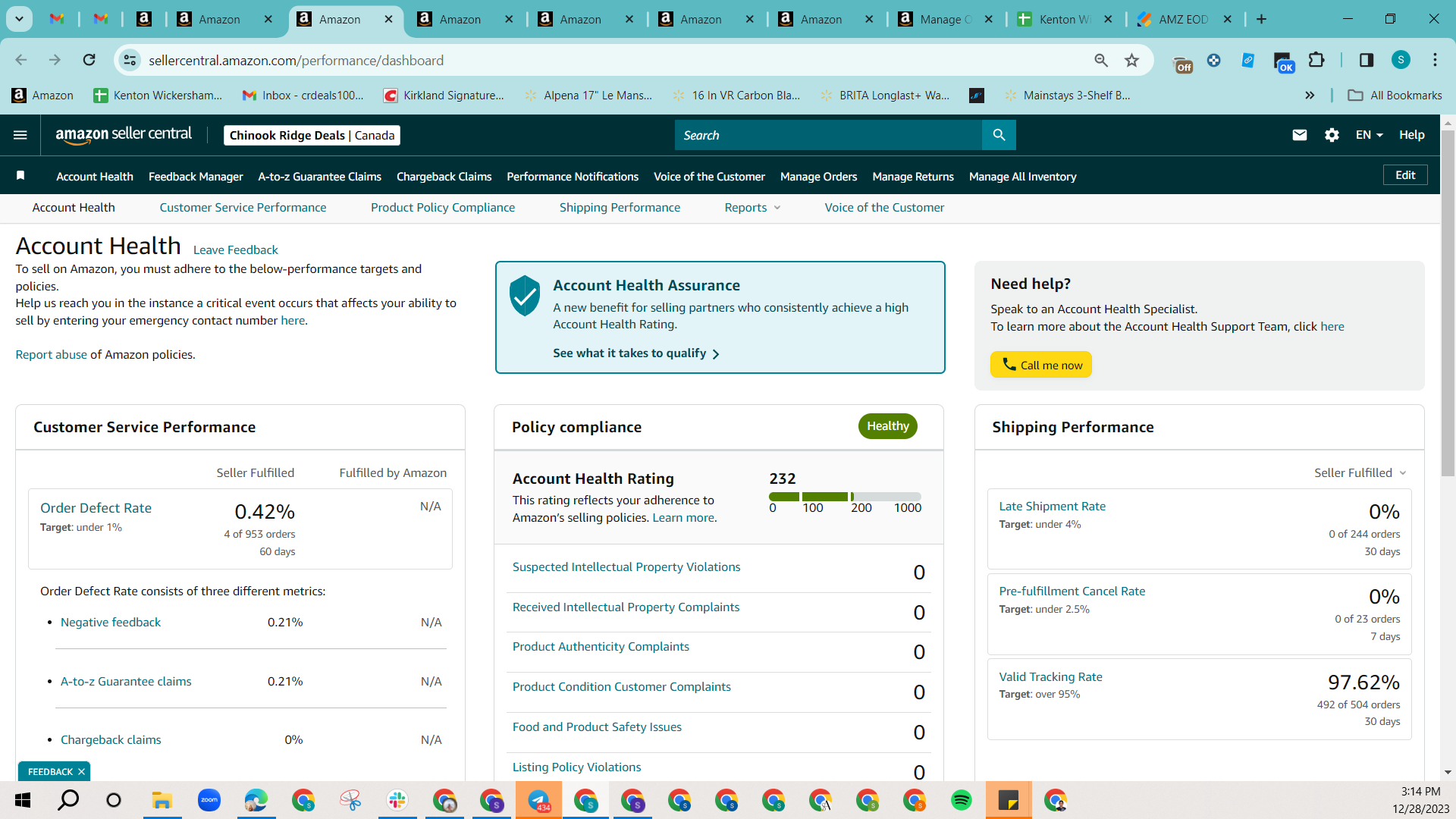
Task: Open File Explorer from the taskbar
Action: click(x=162, y=800)
